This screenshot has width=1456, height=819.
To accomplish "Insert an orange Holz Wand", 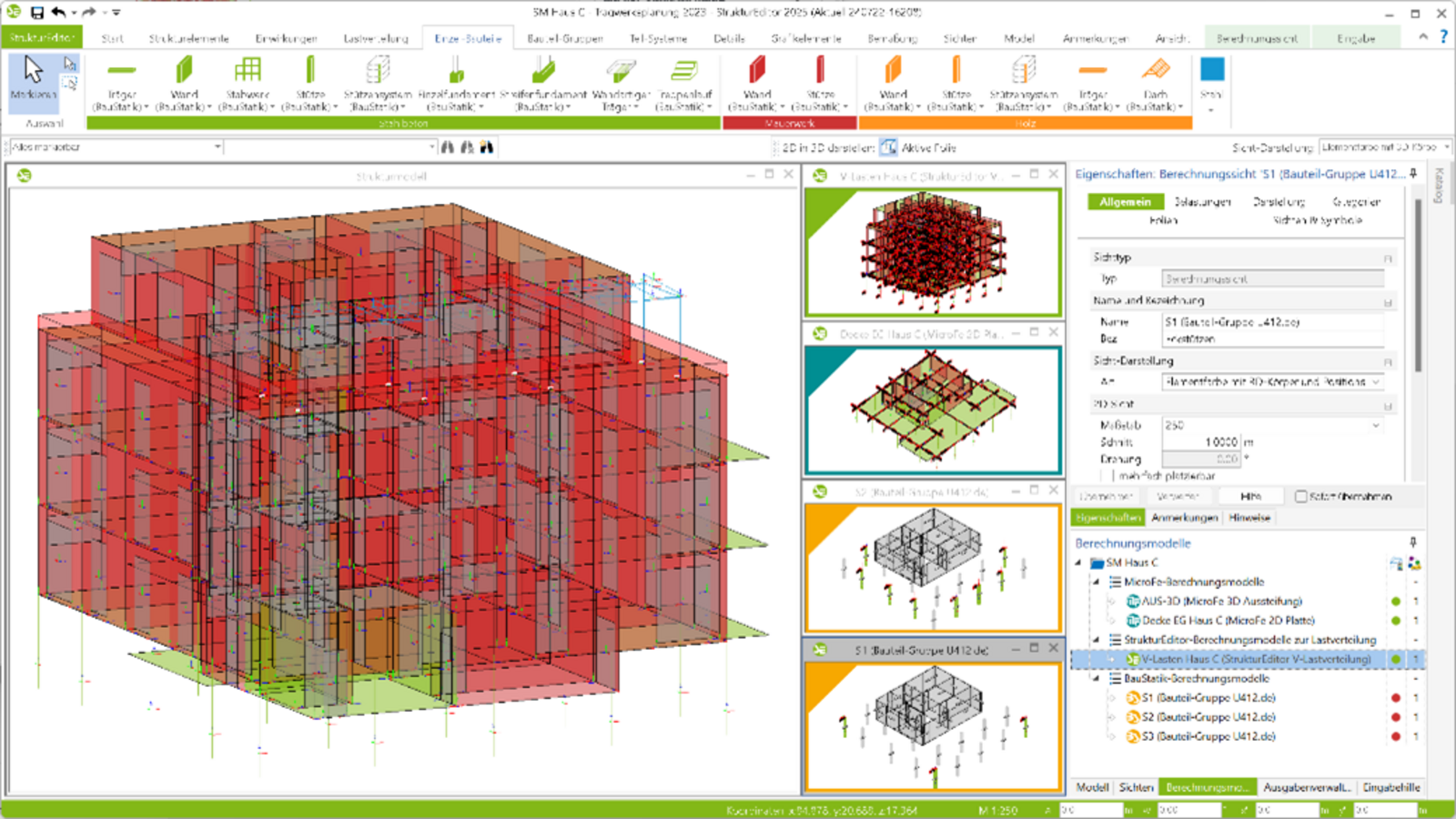I will [893, 83].
